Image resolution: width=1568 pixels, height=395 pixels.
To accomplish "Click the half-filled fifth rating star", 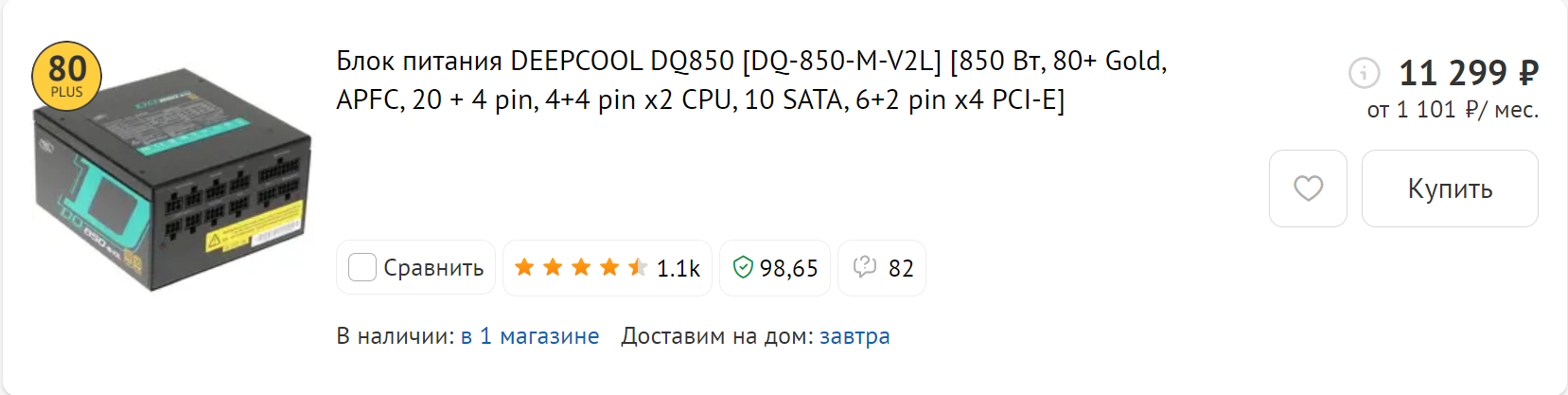I will coord(638,267).
